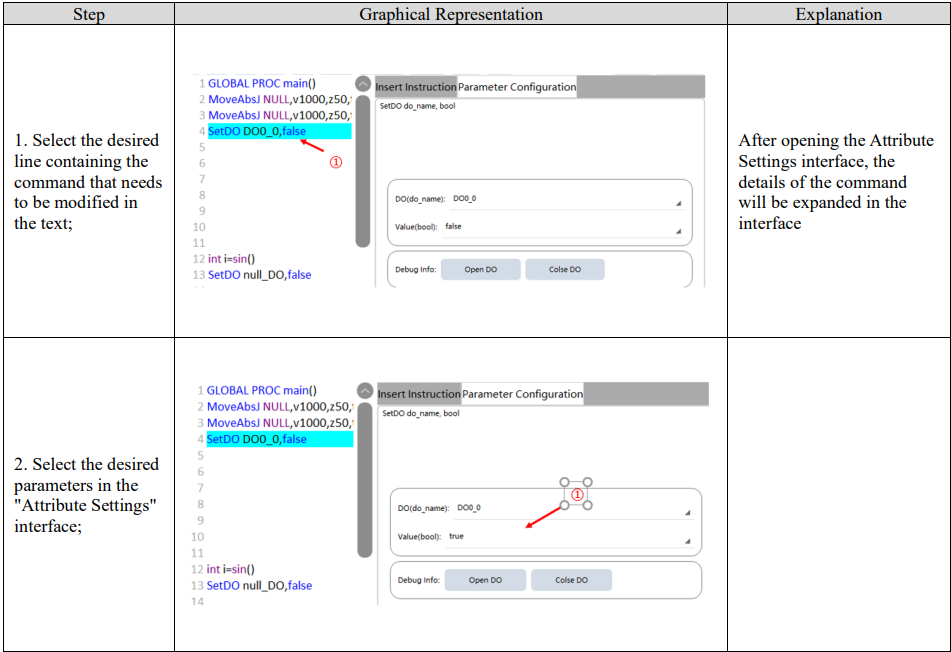Viewport: 951px width, 652px height.
Task: Click DO0_0 value field in step 2 screenshot
Action: (574, 508)
